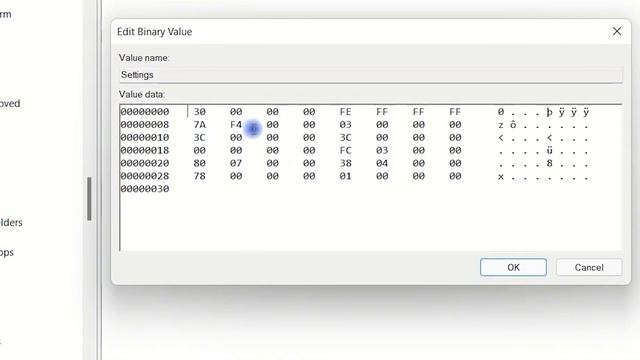Viewport: 640px width, 360px height.
Task: Select the 01 byte in row 00000028
Action: 345,176
